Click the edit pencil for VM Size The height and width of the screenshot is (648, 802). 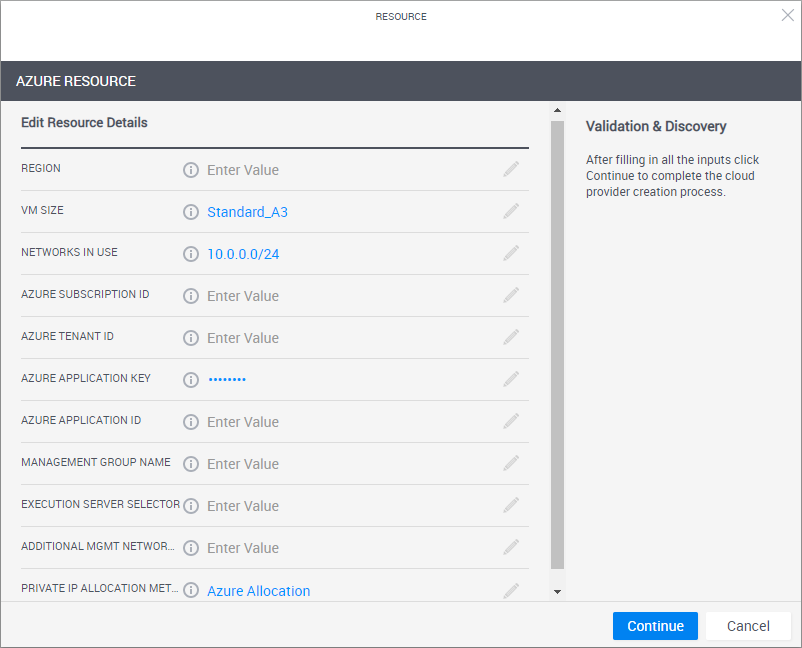(511, 212)
